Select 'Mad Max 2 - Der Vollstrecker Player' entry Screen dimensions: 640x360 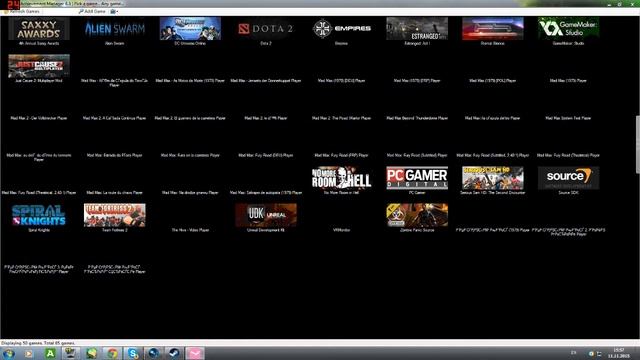click(x=39, y=118)
